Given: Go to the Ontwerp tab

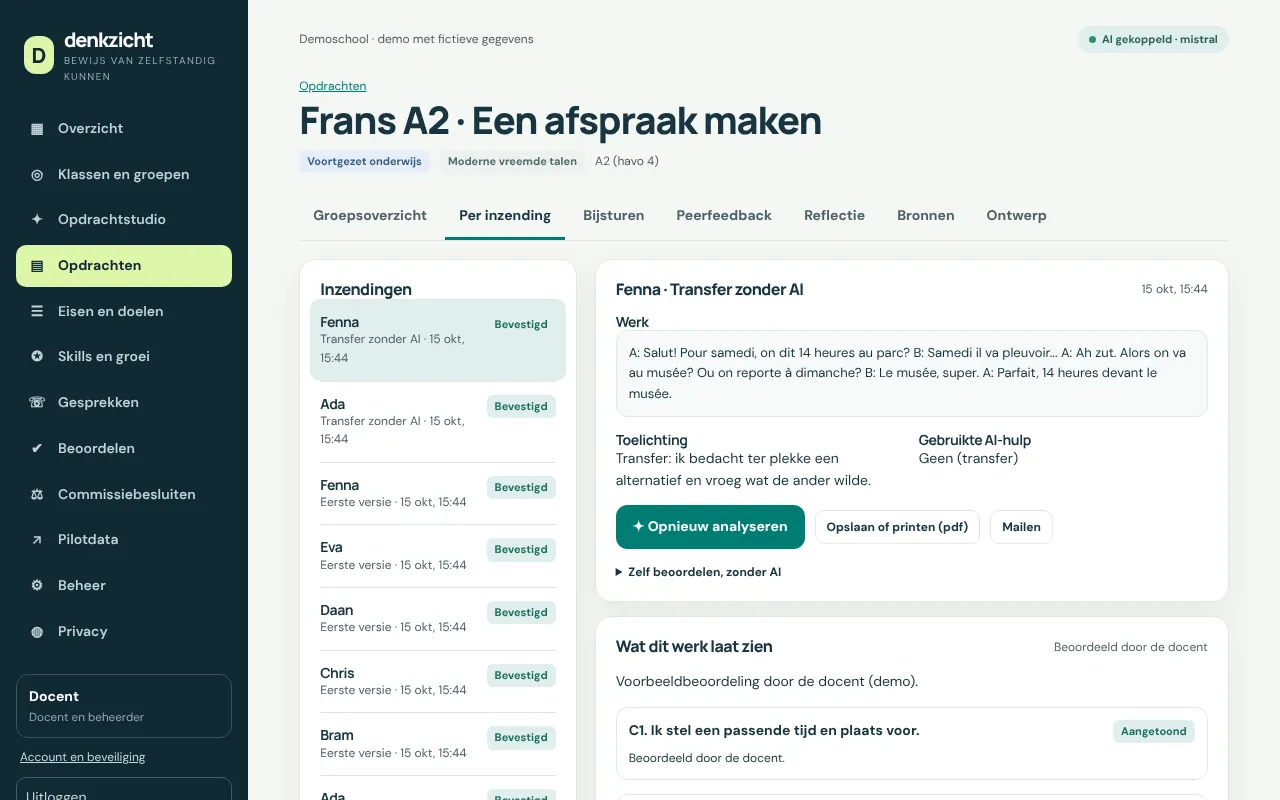Looking at the screenshot, I should click(x=1016, y=215).
